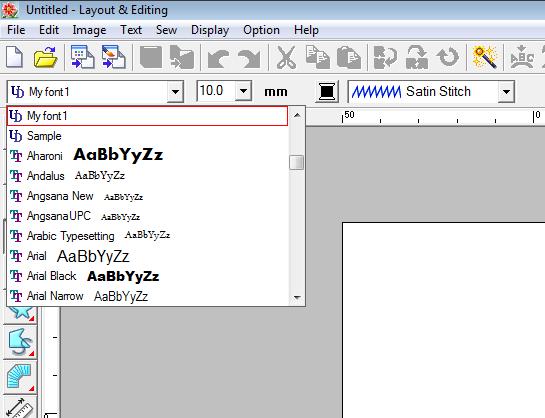The image size is (545, 418).
Task: Open a file with the folder icon
Action: 45,57
